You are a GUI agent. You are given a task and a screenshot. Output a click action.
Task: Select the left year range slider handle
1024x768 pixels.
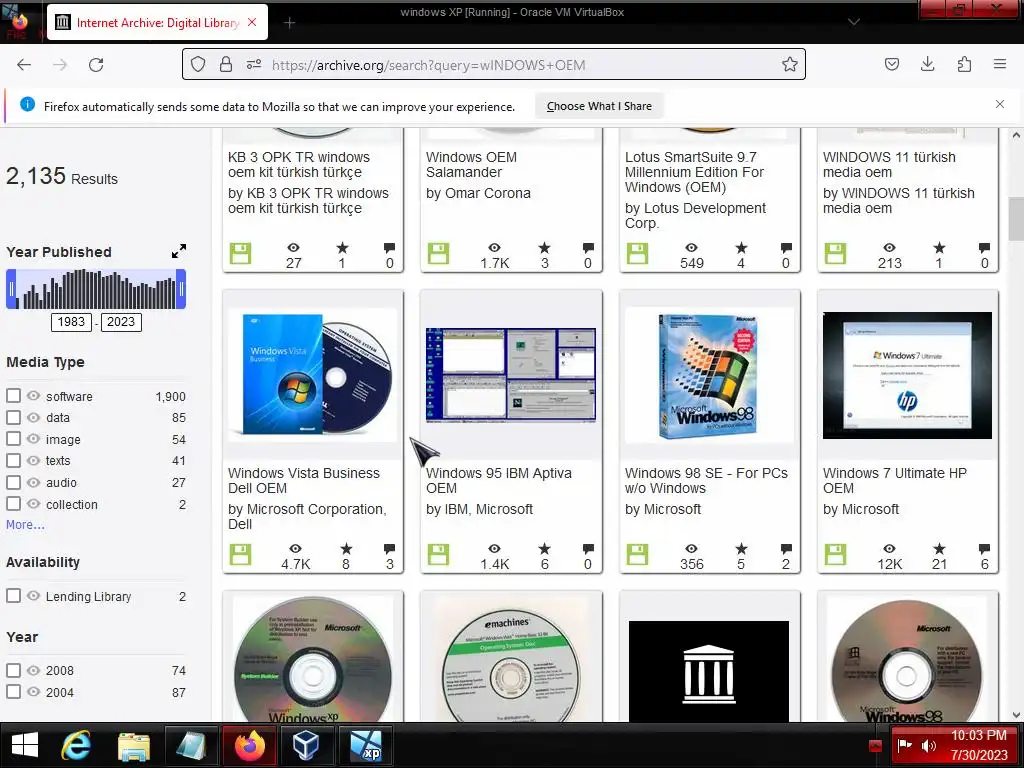[x=11, y=289]
